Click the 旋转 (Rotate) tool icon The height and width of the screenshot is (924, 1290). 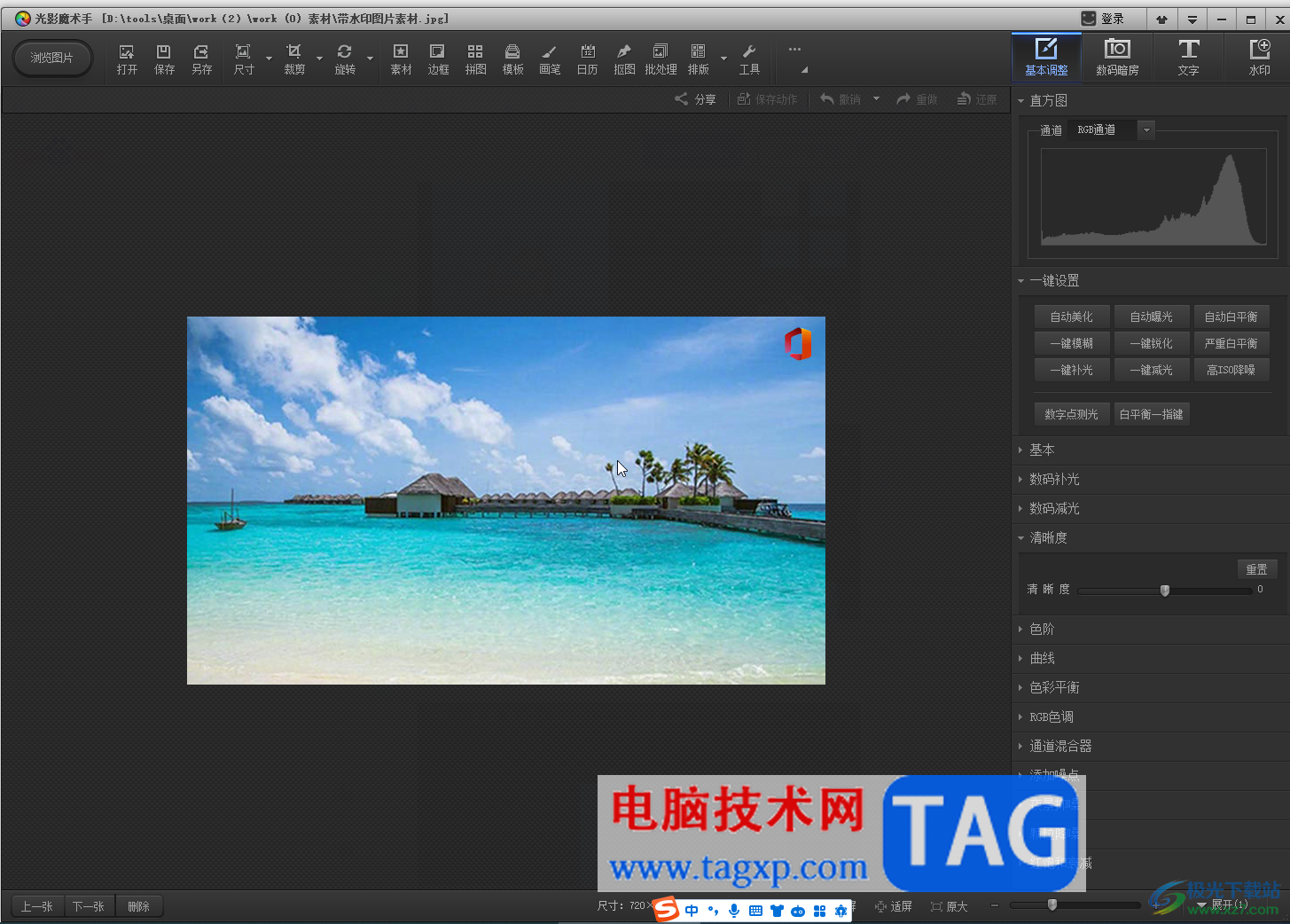(345, 59)
